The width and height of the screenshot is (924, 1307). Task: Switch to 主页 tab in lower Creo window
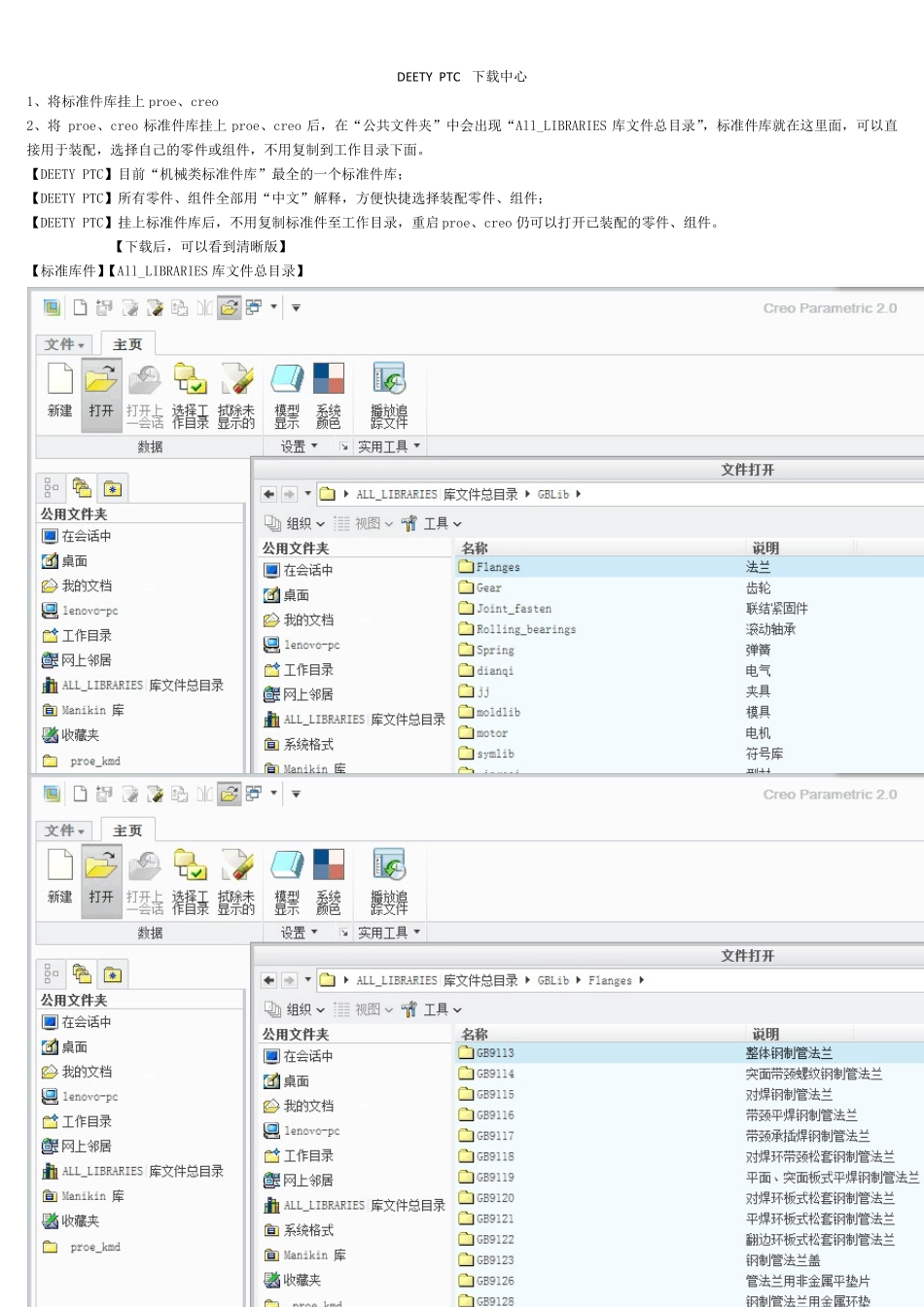(127, 830)
